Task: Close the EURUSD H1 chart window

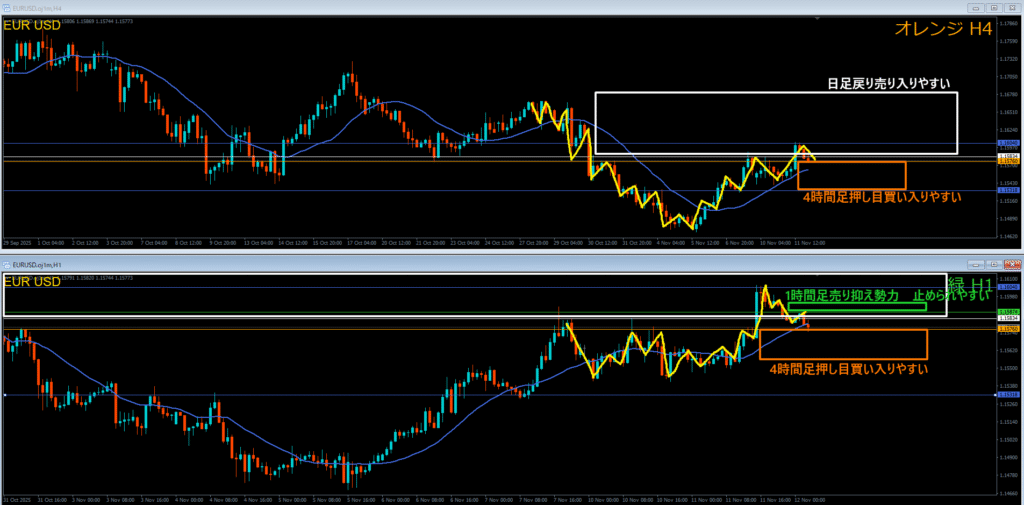Action: (x=1012, y=265)
